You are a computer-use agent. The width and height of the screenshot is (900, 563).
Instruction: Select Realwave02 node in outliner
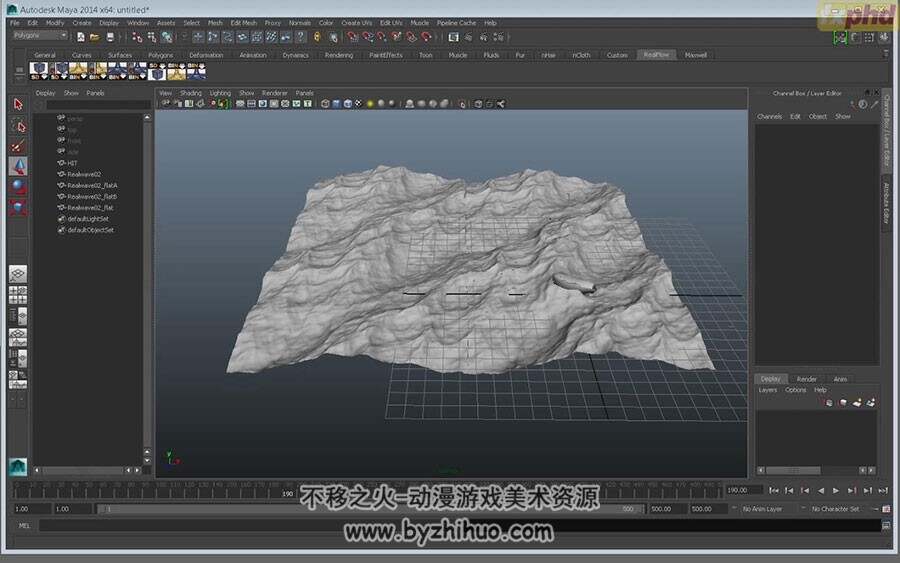point(84,174)
